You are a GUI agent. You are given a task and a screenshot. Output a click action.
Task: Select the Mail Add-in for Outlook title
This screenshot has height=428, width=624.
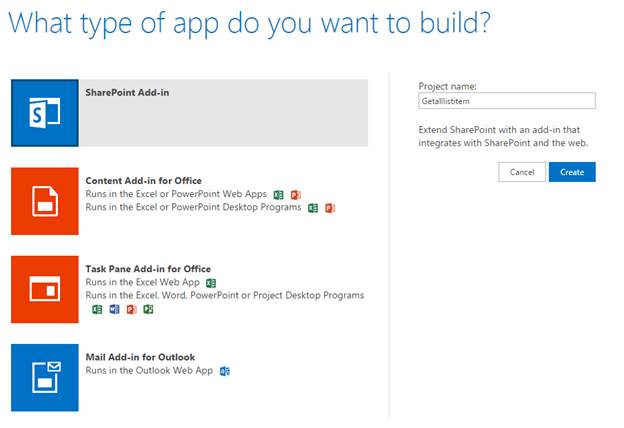tap(140, 357)
